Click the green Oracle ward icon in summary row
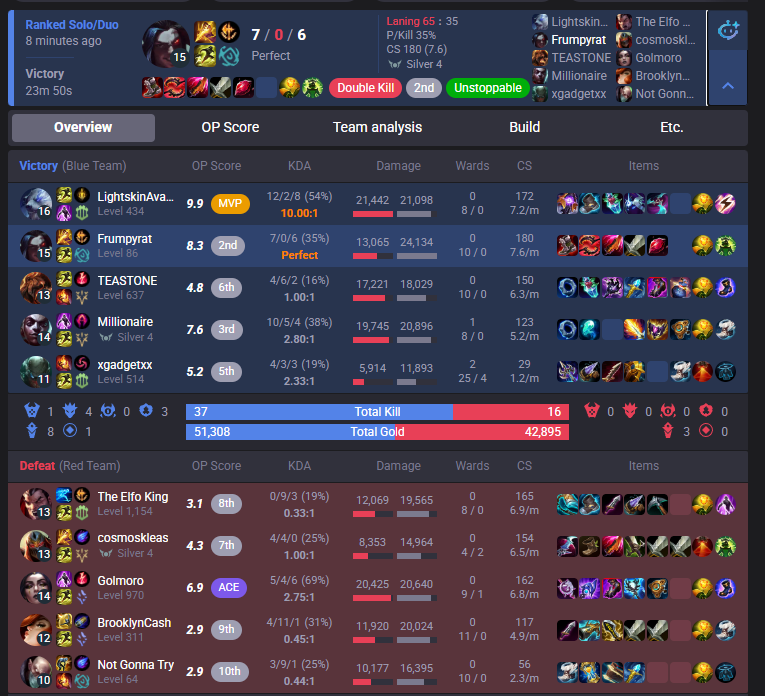The height and width of the screenshot is (696, 765). coord(312,88)
